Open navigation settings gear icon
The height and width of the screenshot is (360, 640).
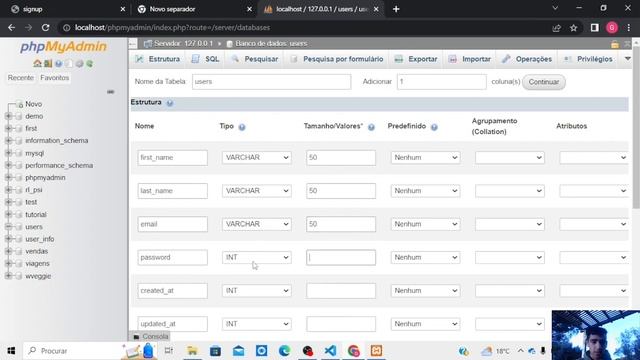click(x=79, y=64)
